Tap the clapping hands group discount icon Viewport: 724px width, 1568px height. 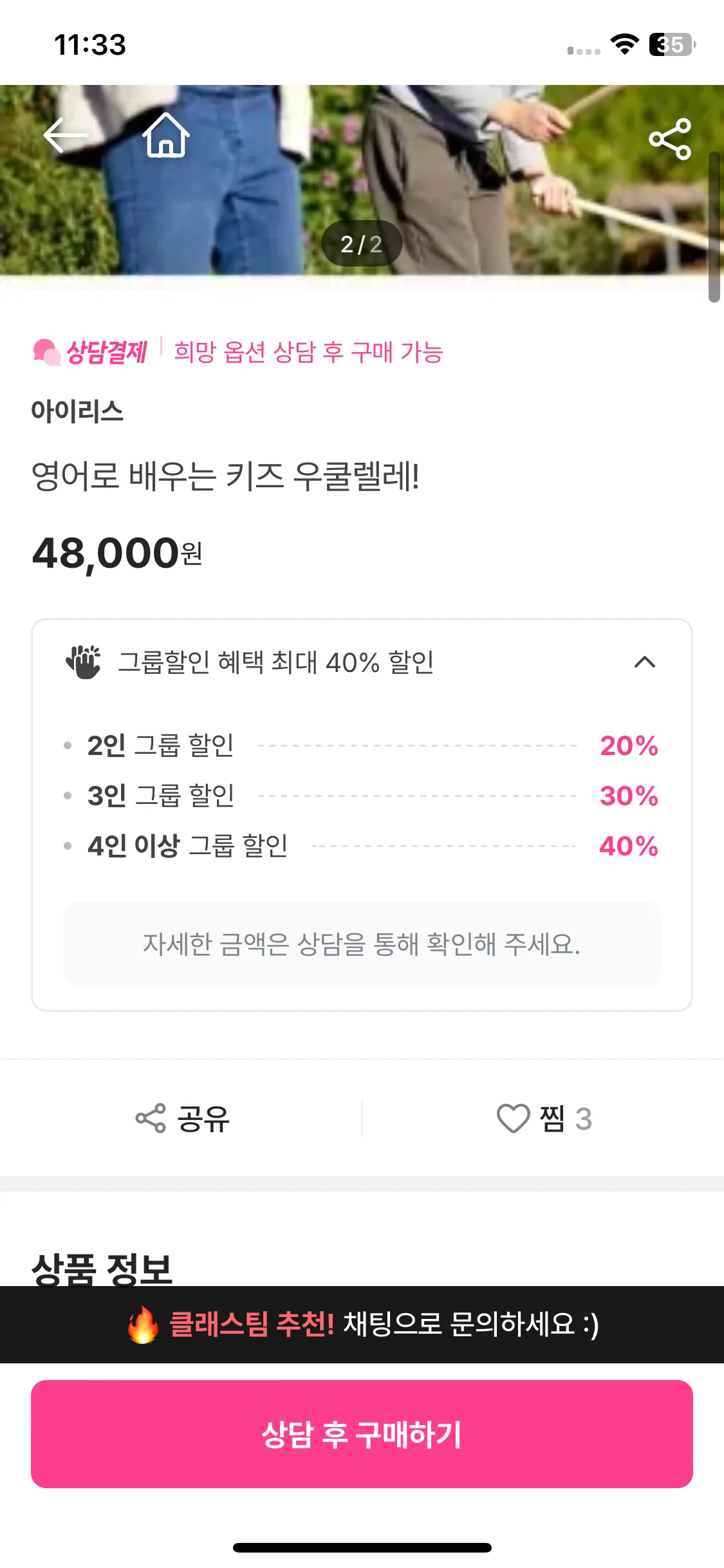tap(84, 662)
